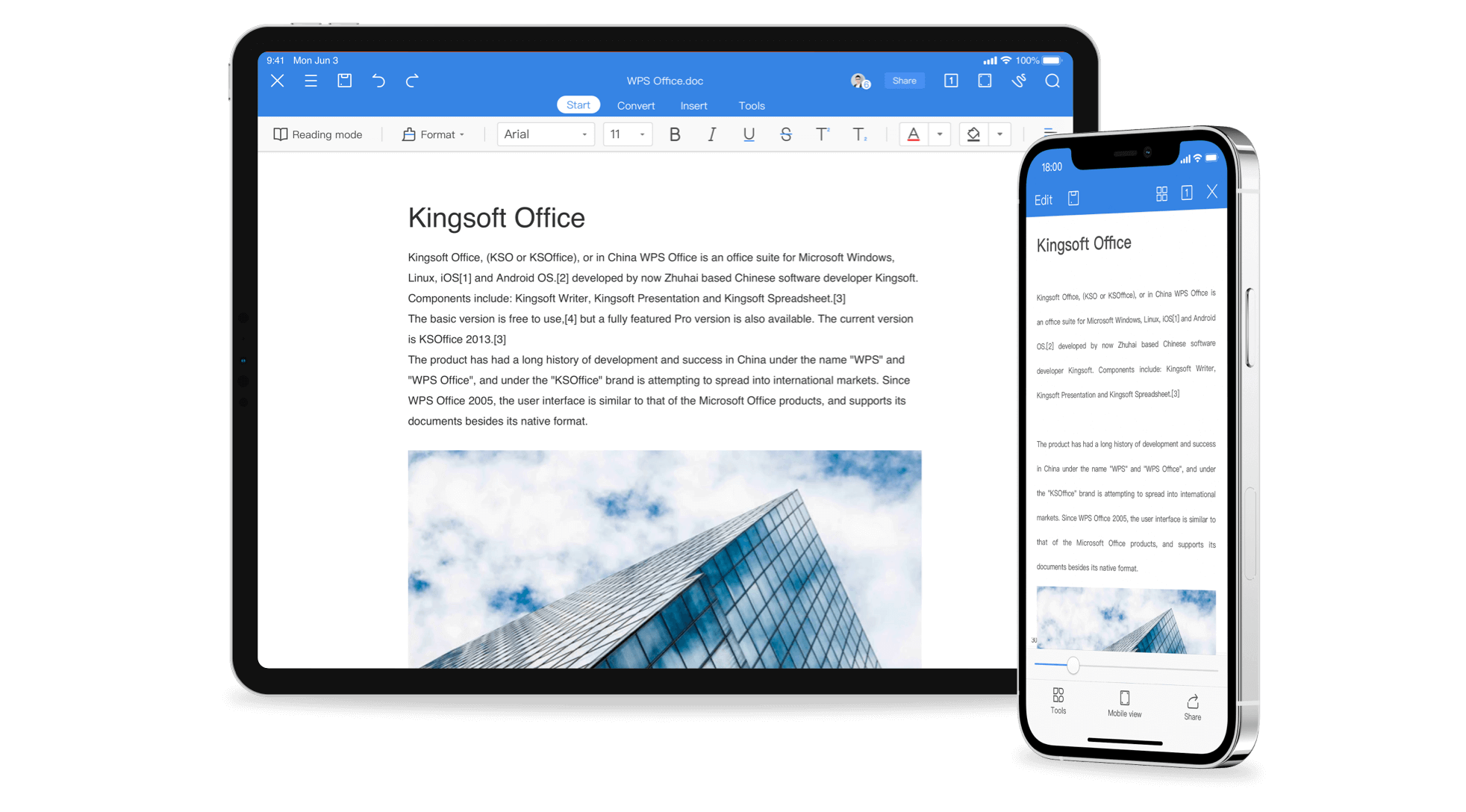Click the Split view icon on iPad
Image resolution: width=1466 pixels, height=812 pixels.
click(982, 81)
